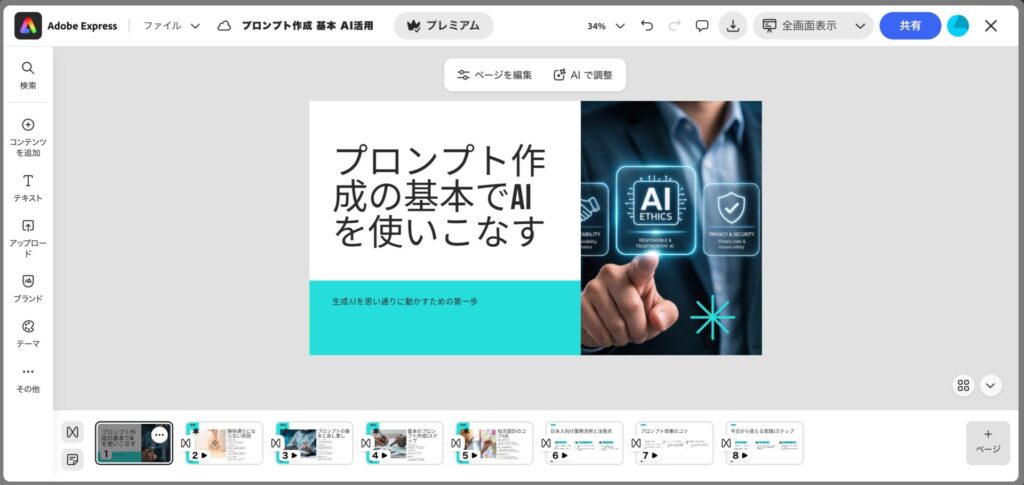Select page 3 thumbnail
Image resolution: width=1024 pixels, height=485 pixels.
click(x=315, y=443)
